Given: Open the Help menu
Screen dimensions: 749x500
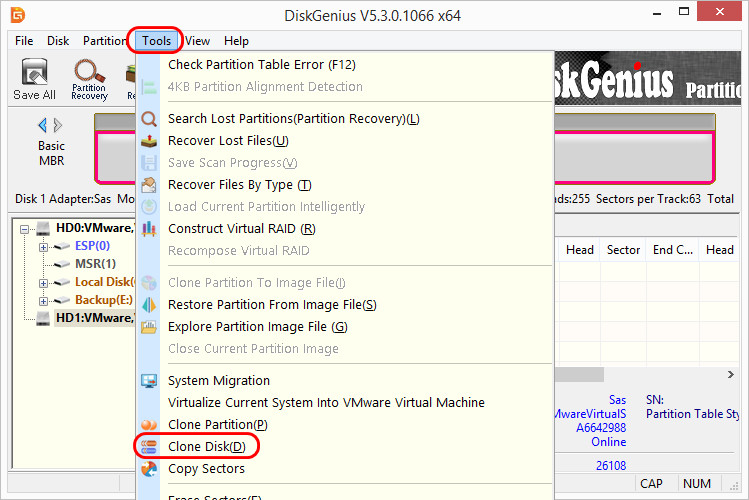Looking at the screenshot, I should [x=236, y=41].
